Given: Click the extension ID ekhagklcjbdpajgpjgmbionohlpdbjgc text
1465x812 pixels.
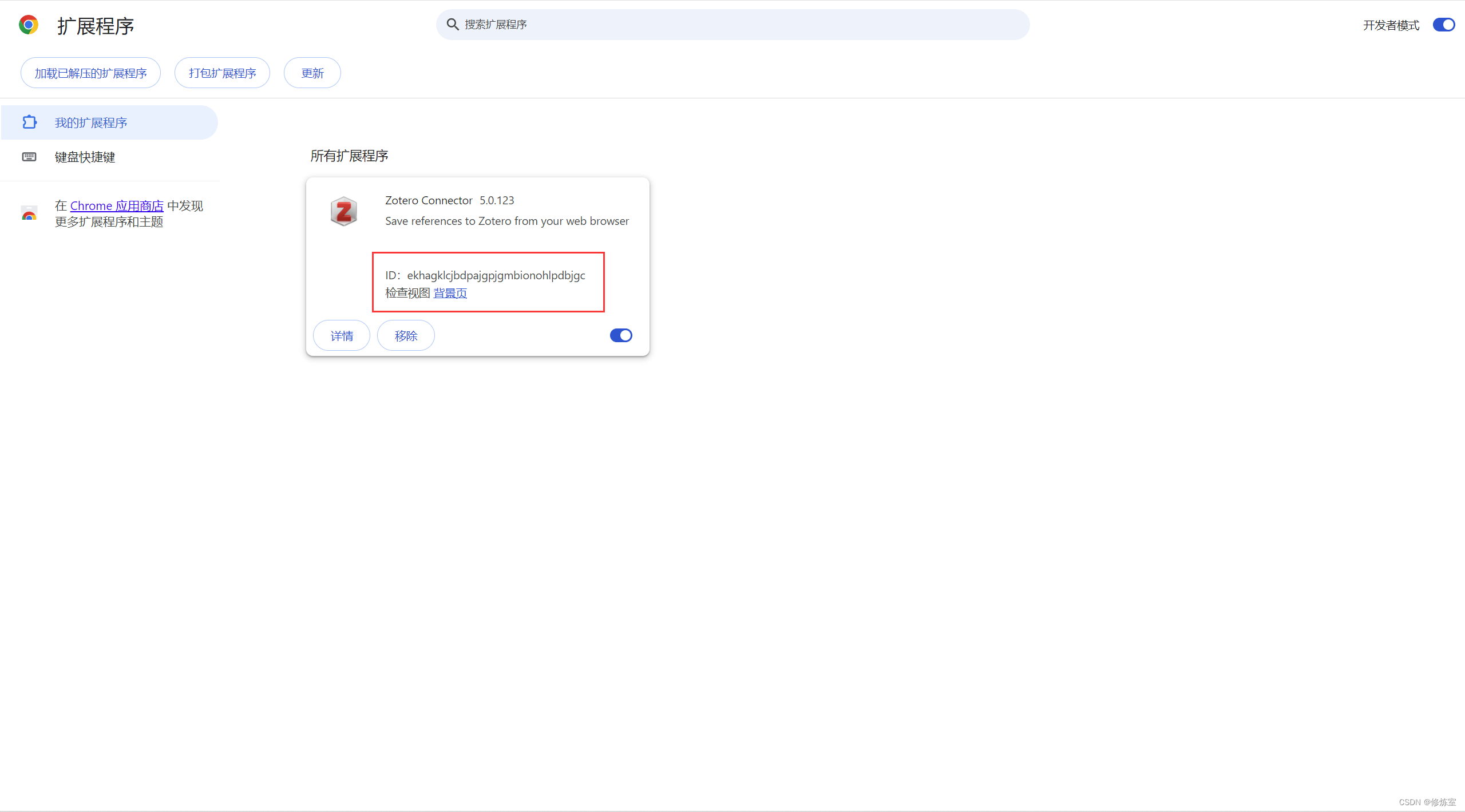Looking at the screenshot, I should click(x=496, y=275).
